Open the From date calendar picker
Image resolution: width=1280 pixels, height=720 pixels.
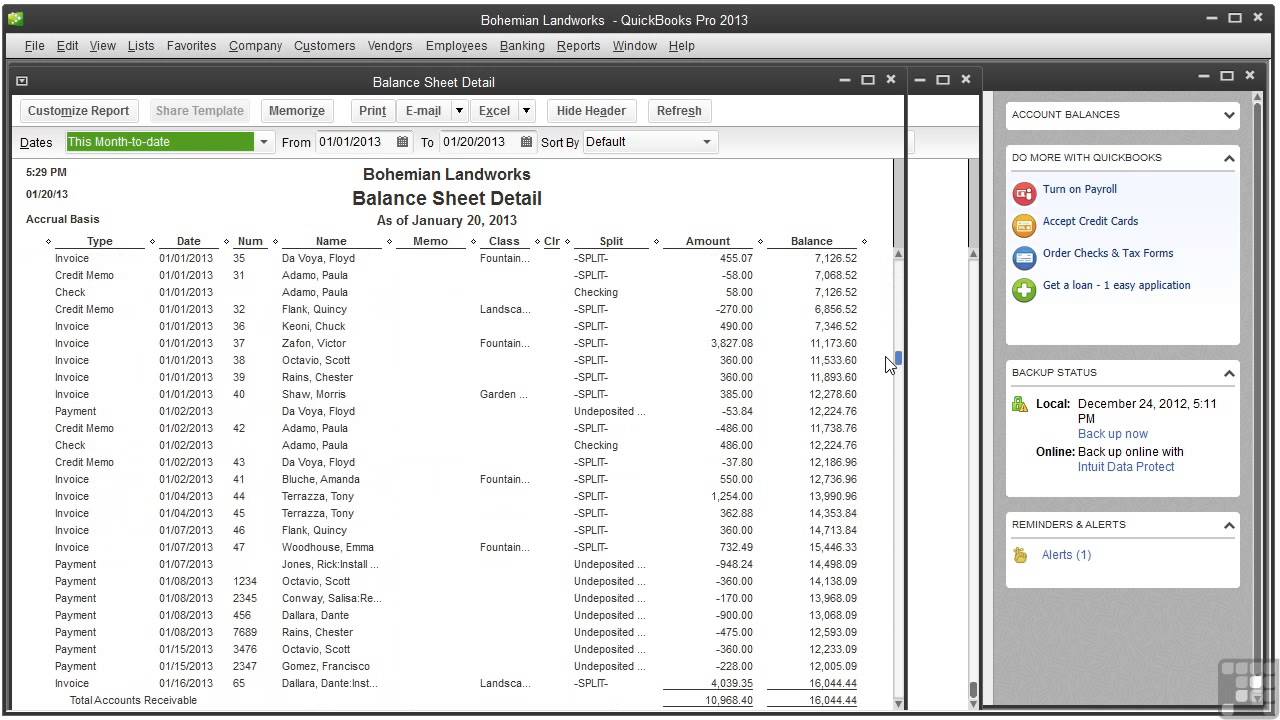[x=402, y=142]
